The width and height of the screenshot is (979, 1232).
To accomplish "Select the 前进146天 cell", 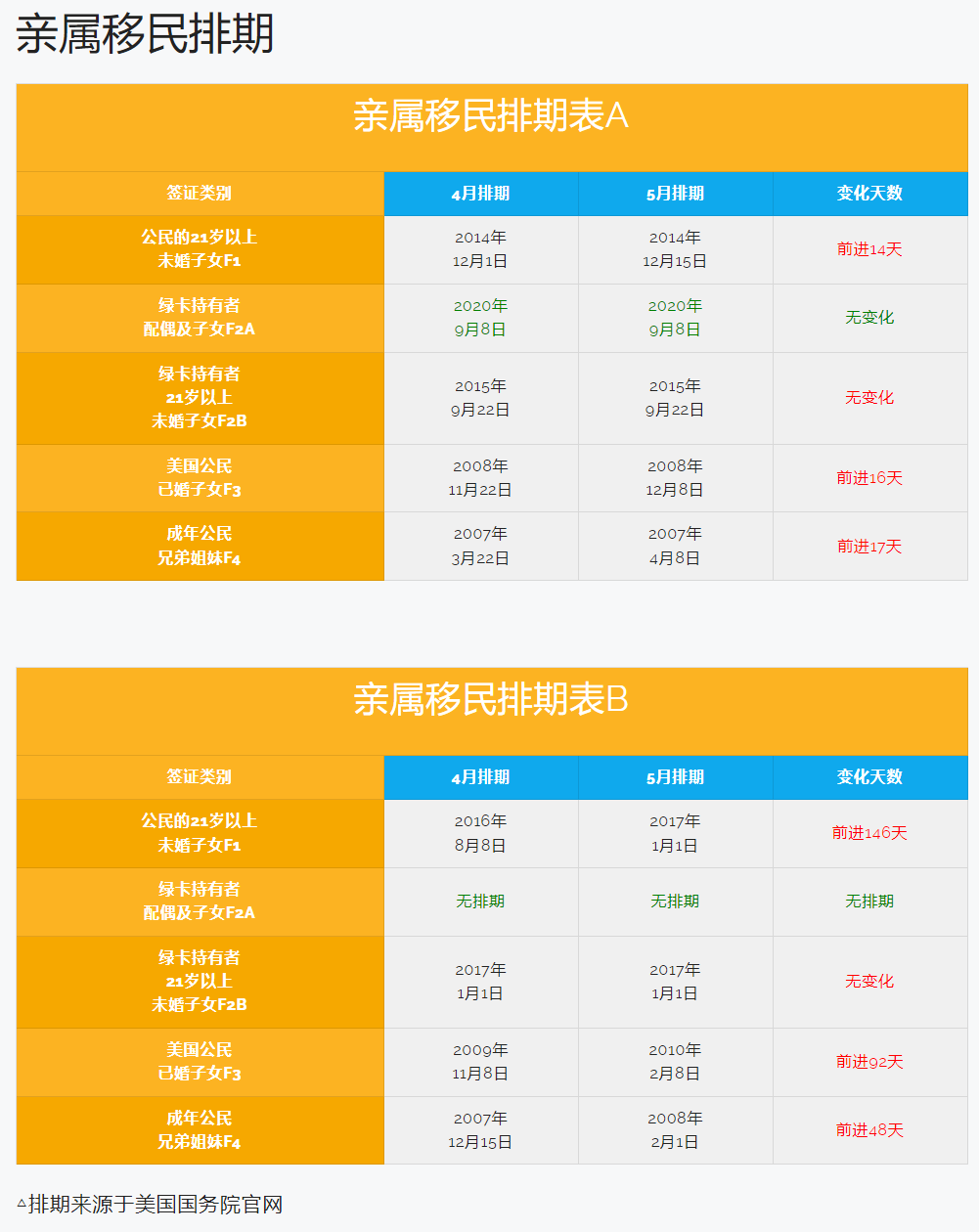I will click(x=869, y=833).
